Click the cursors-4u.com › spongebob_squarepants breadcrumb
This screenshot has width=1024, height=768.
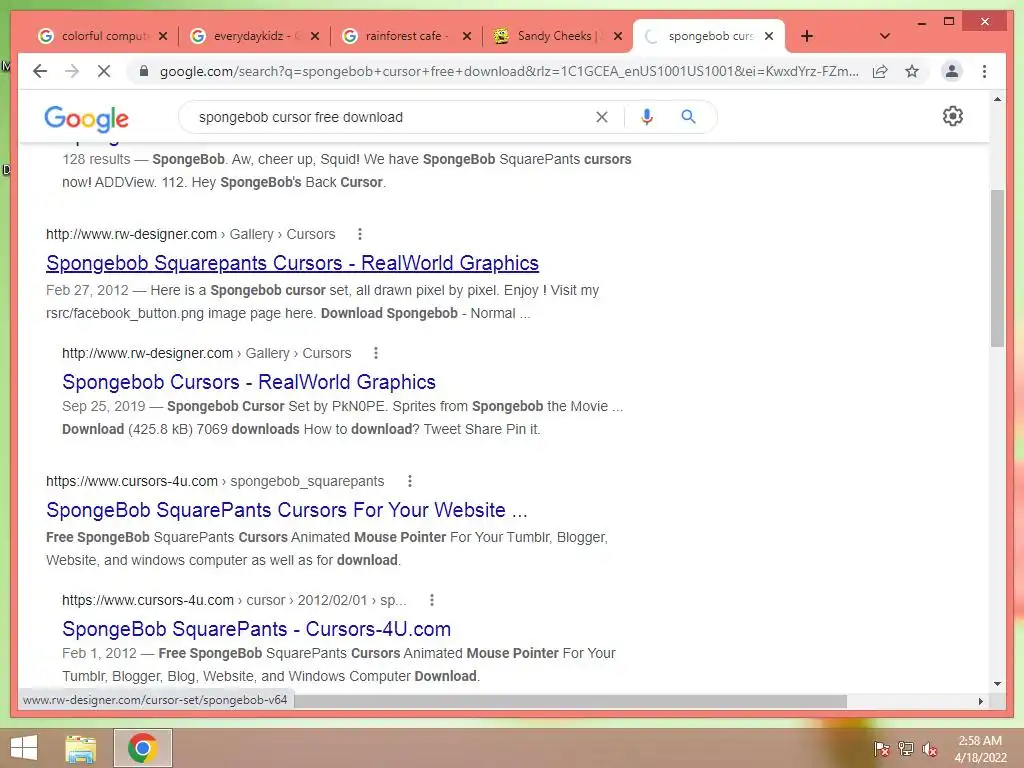click(215, 481)
